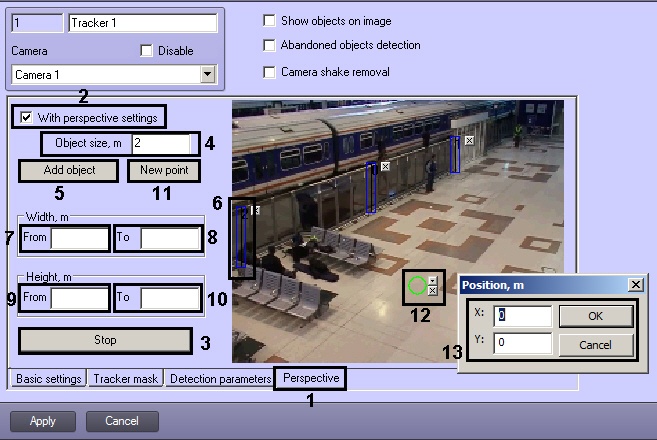
Task: Open position settings icon above the point's X
Action: [x=432, y=280]
